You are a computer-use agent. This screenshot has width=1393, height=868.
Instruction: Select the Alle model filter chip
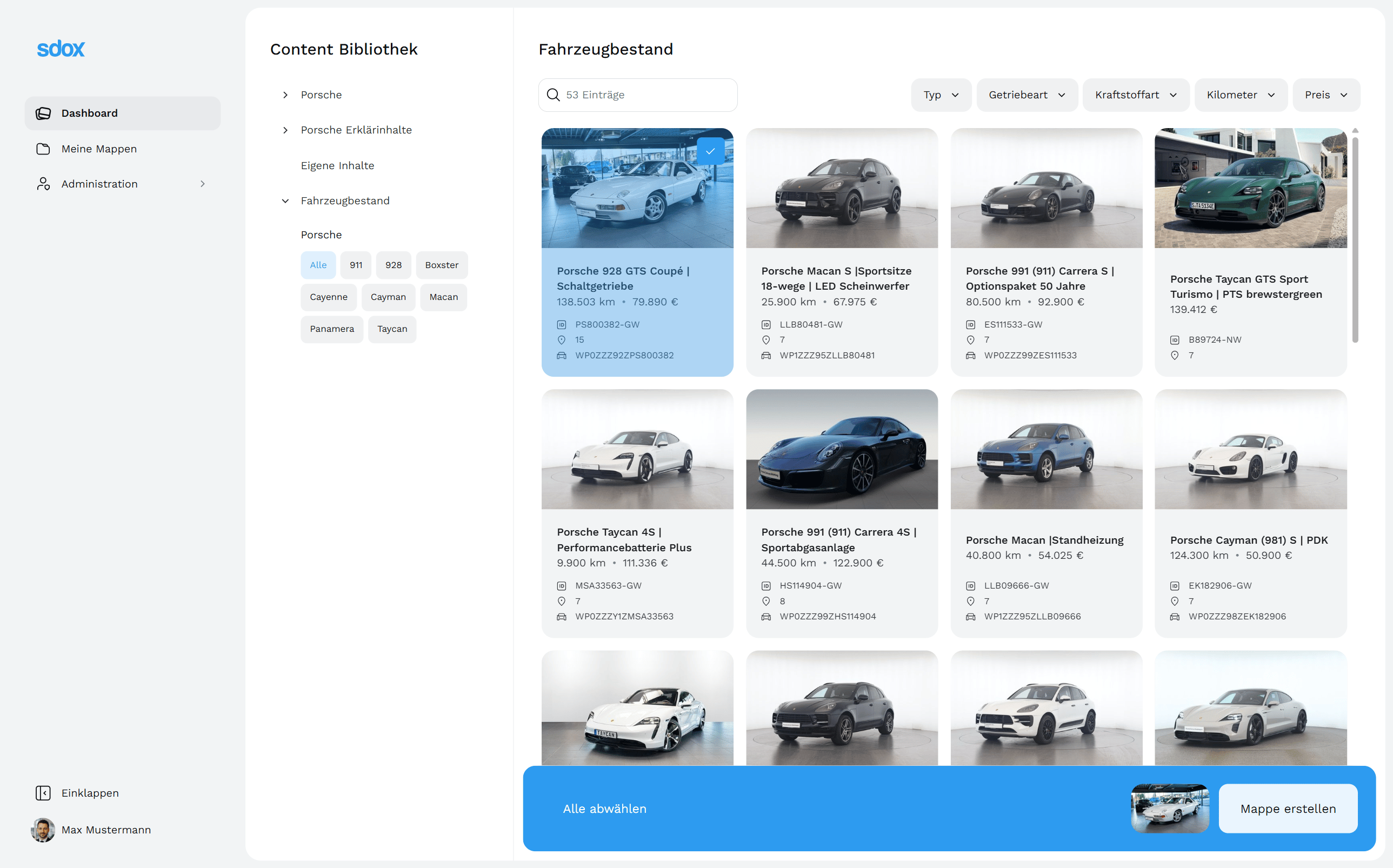click(318, 265)
